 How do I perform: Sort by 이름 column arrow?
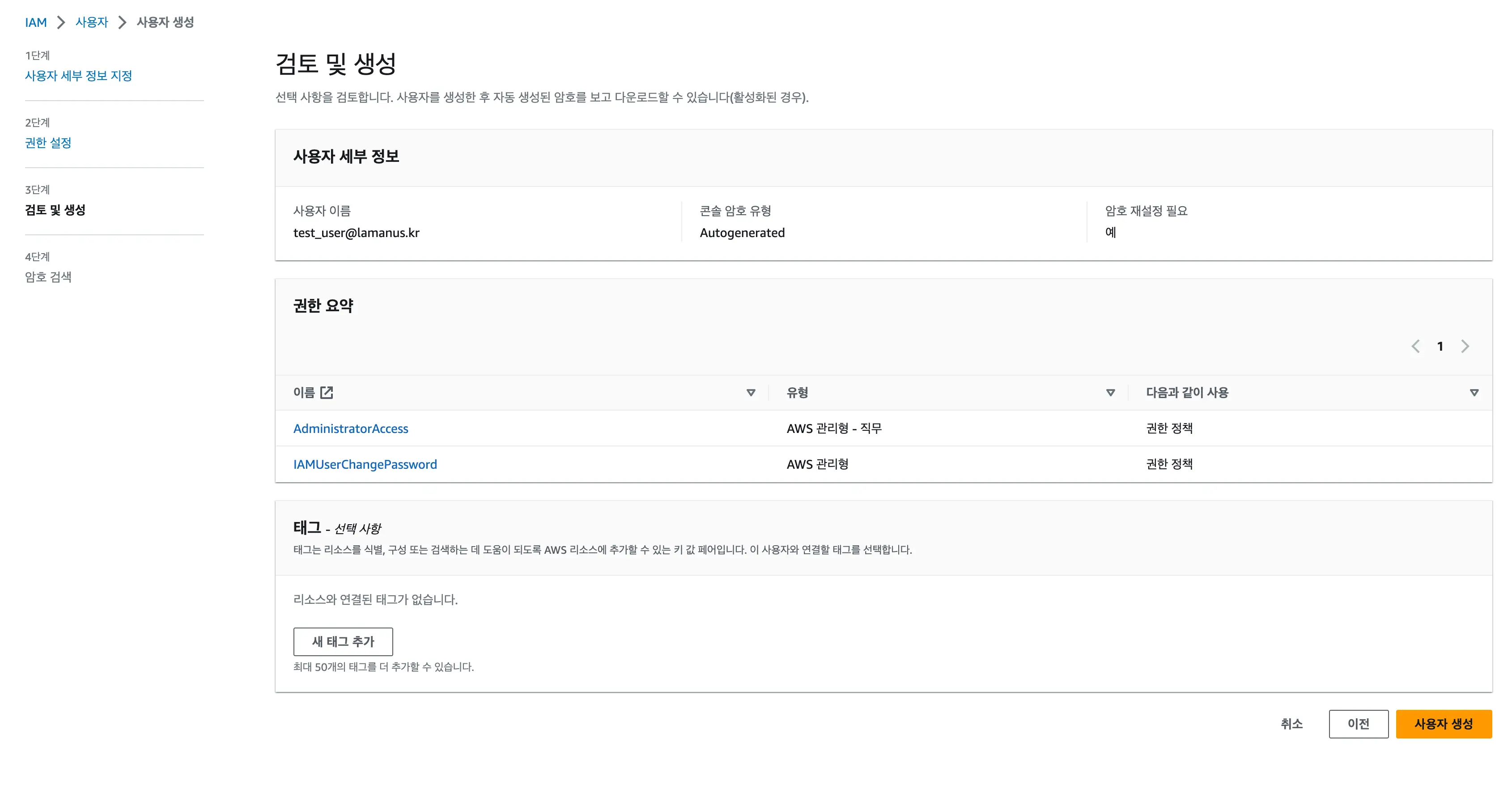(x=751, y=393)
